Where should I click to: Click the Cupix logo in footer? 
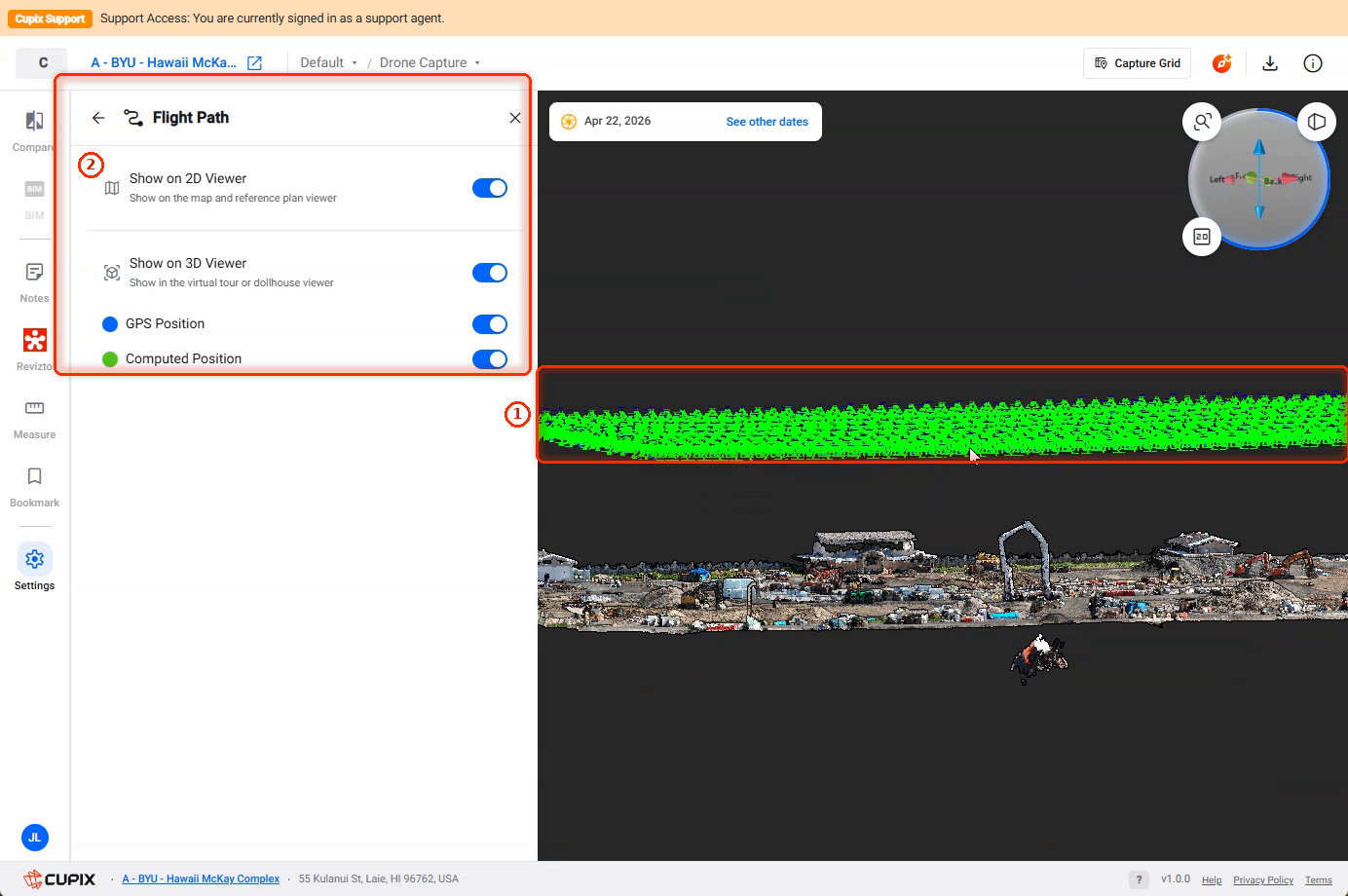point(59,879)
